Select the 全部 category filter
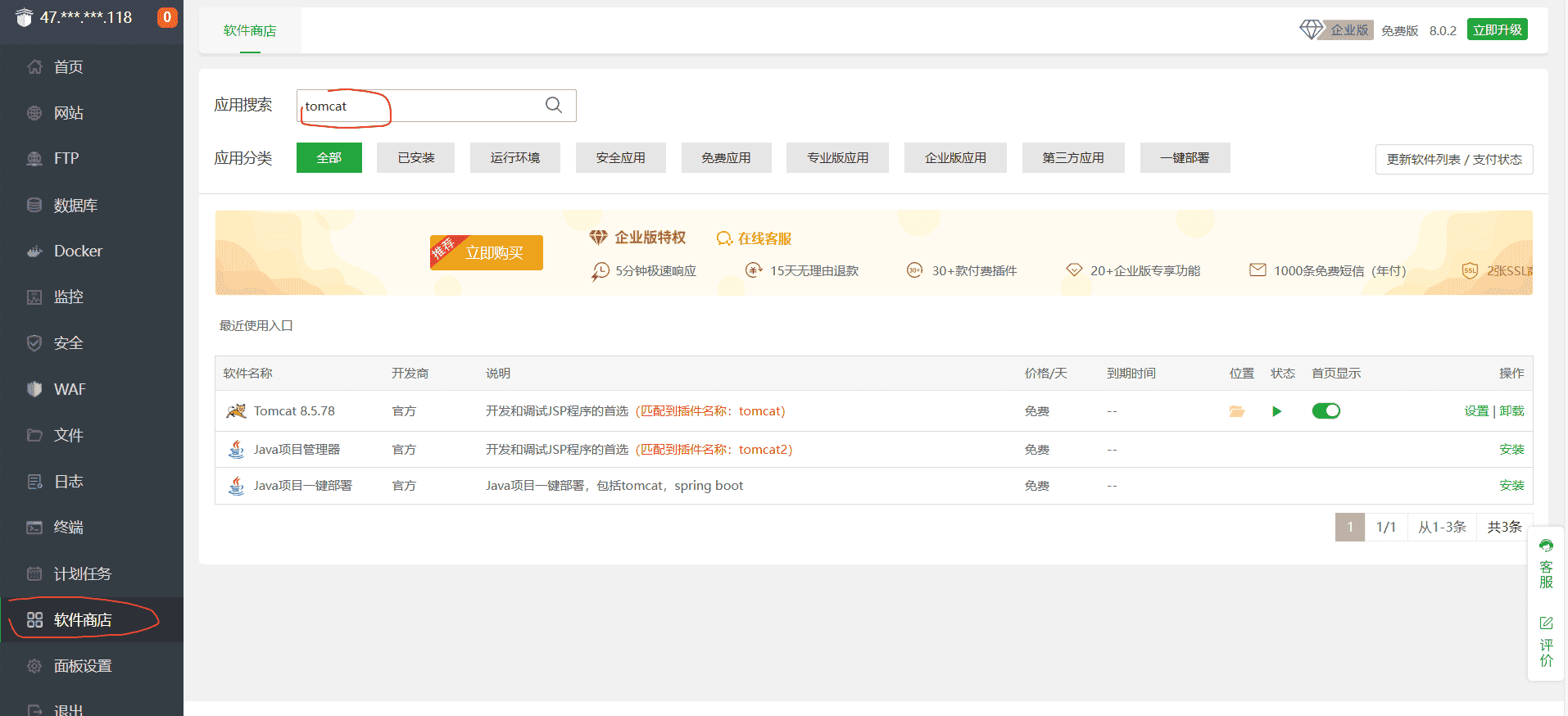1568x716 pixels. [329, 157]
